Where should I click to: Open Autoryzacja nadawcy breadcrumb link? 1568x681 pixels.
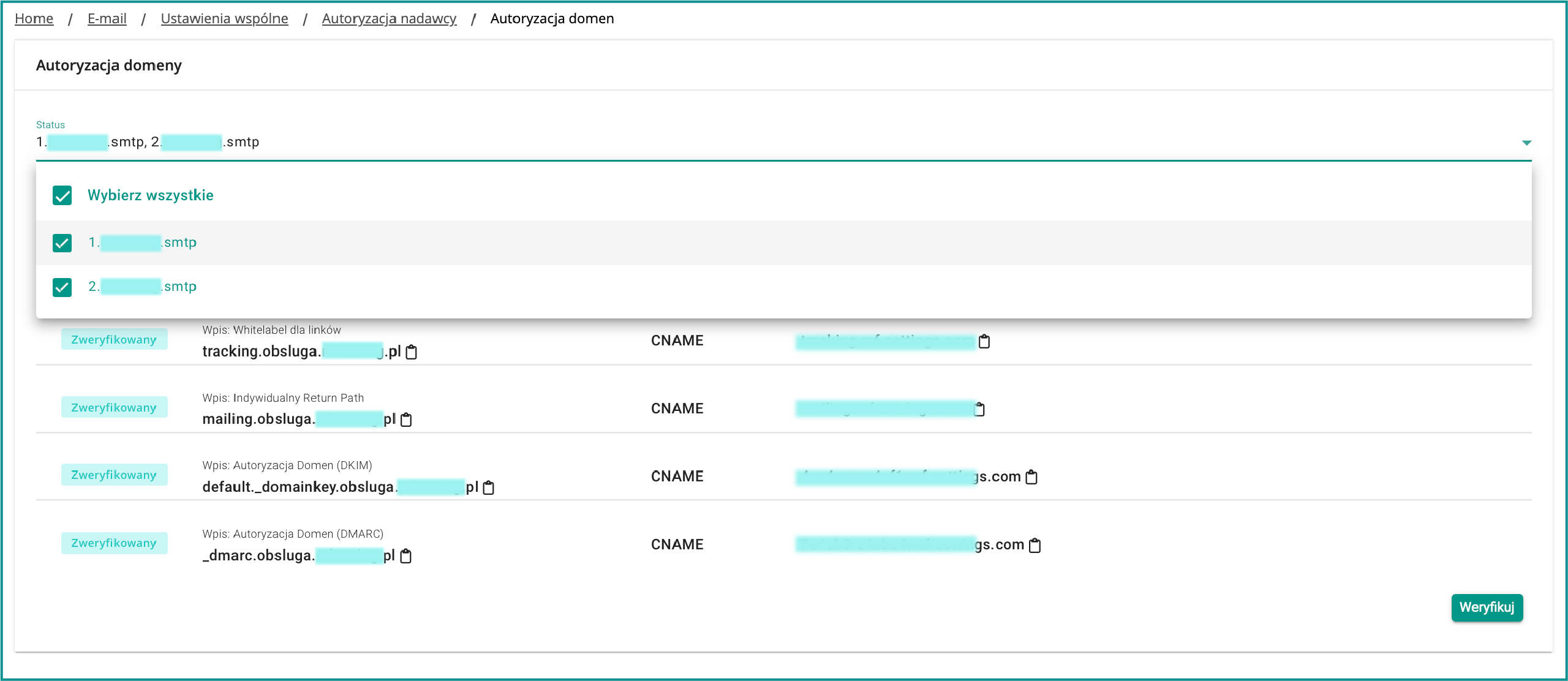pyautogui.click(x=389, y=19)
